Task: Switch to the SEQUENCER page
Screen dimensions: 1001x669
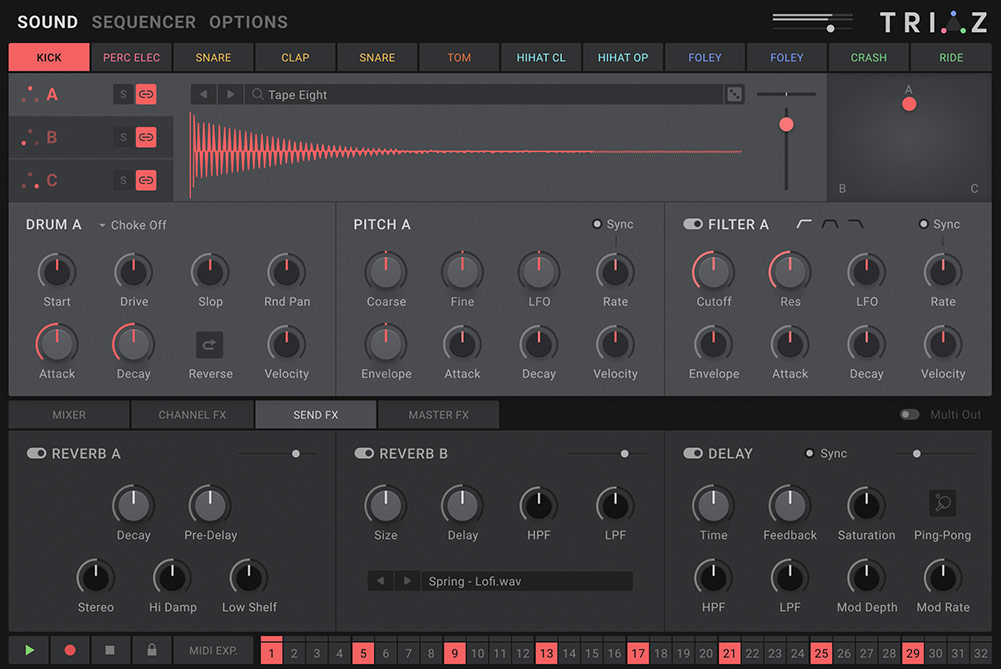Action: point(143,21)
